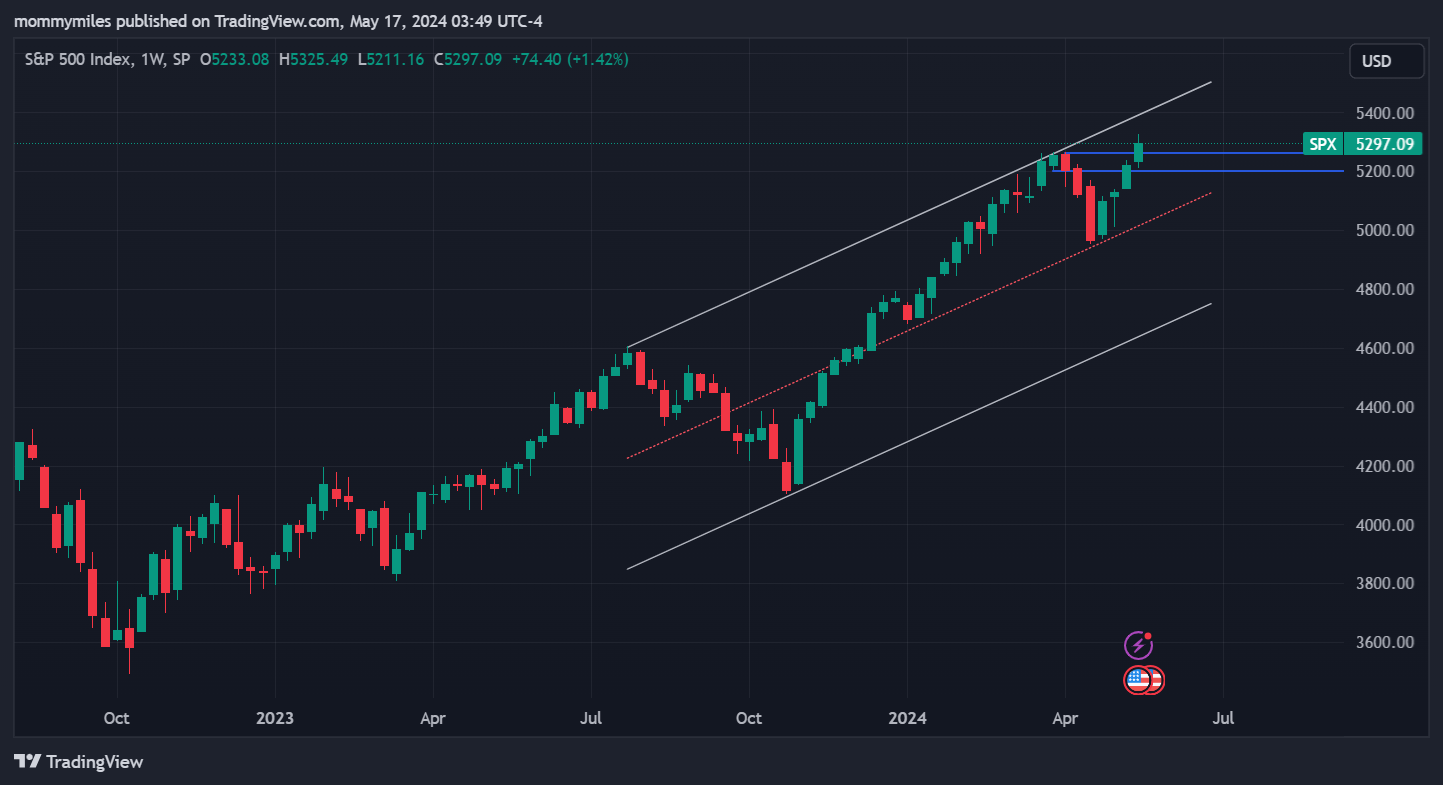
Task: Click the 3800.00 price axis label
Action: point(1385,584)
